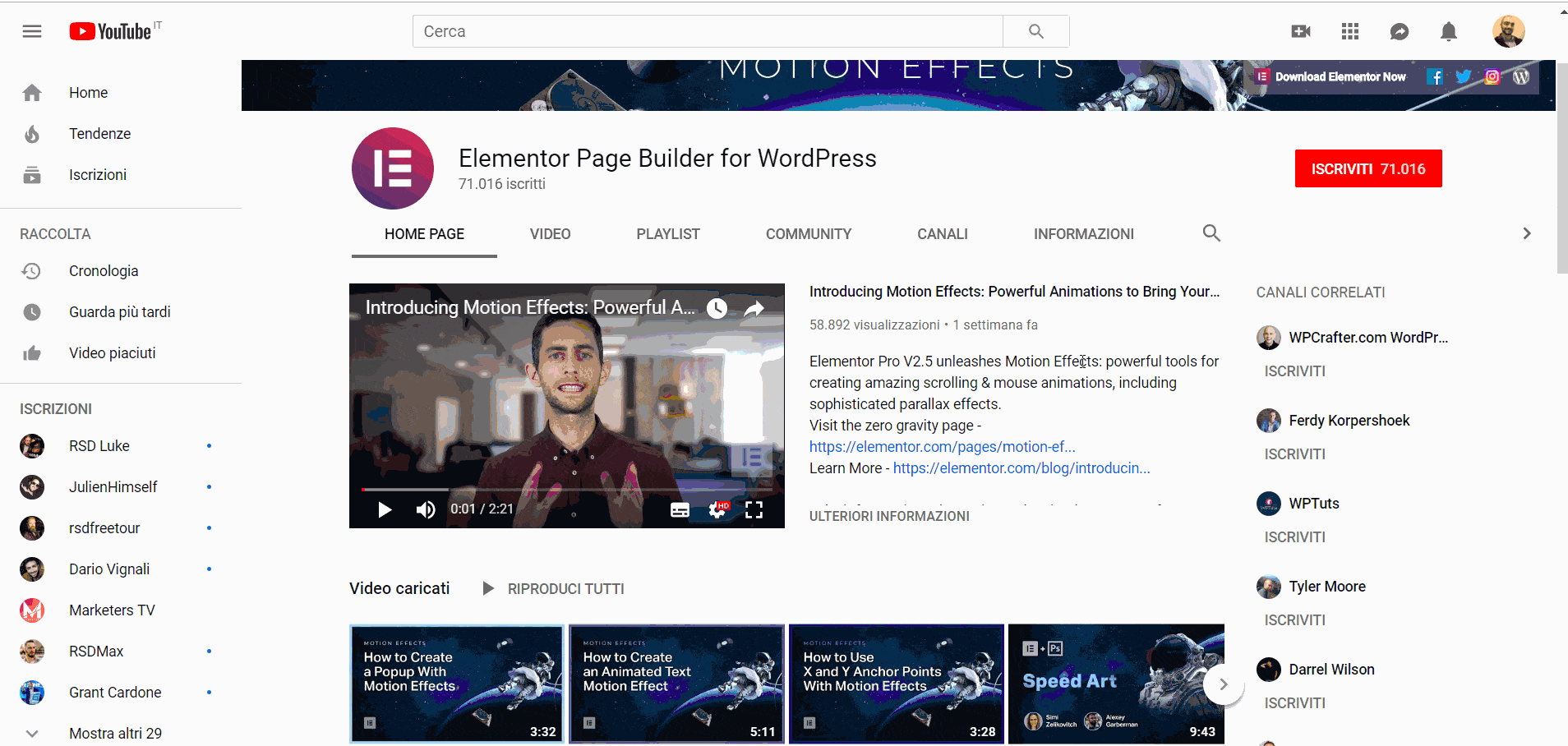
Task: Open YouTube Messages
Action: click(x=1400, y=31)
